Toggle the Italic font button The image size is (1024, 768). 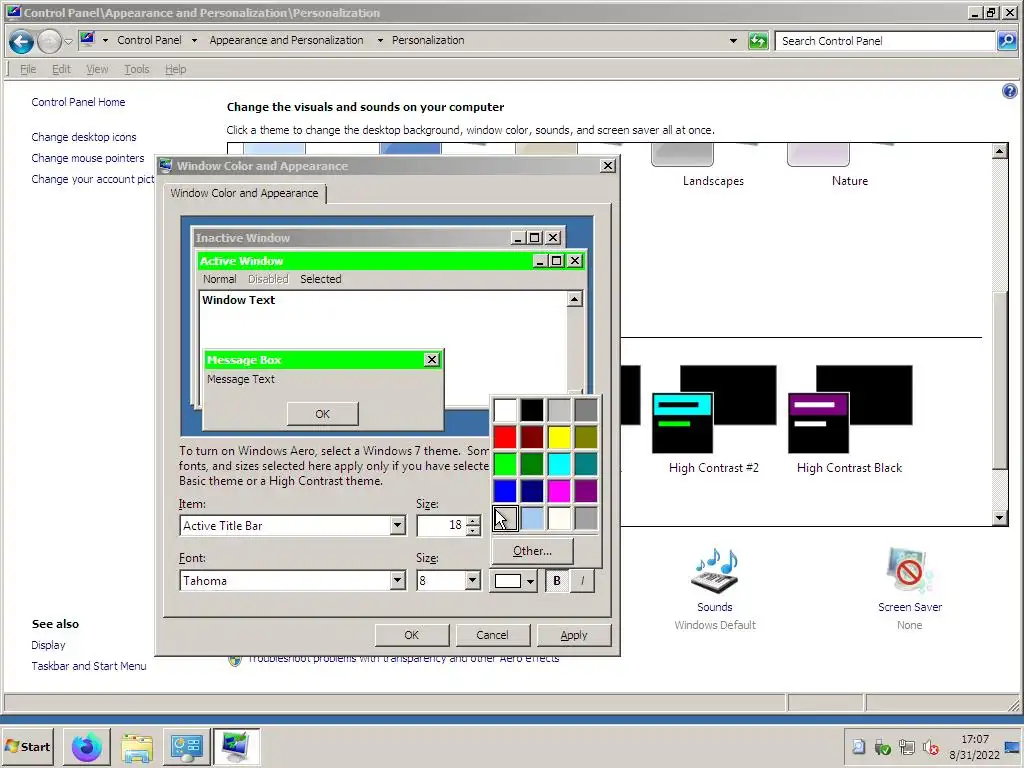582,581
